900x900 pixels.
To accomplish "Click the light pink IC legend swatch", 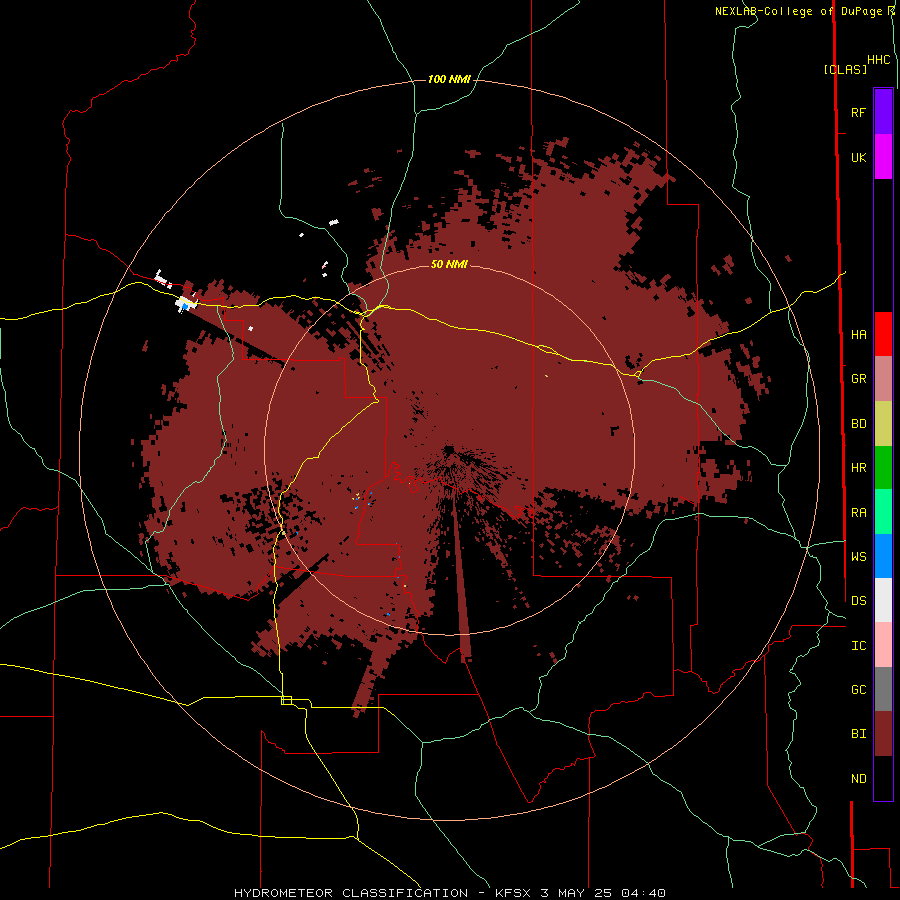I will (x=883, y=645).
